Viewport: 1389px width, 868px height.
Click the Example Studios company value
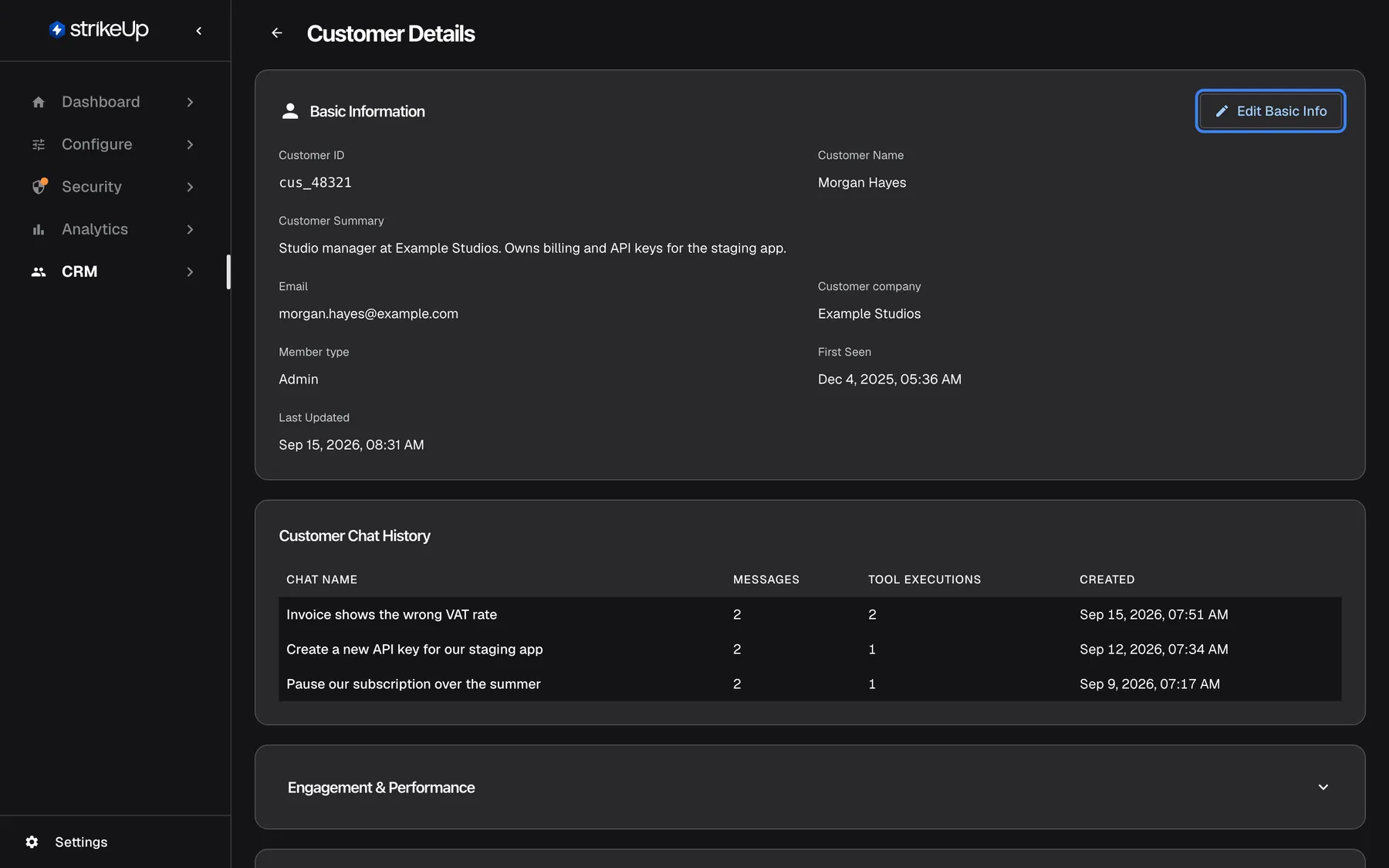pyautogui.click(x=869, y=314)
